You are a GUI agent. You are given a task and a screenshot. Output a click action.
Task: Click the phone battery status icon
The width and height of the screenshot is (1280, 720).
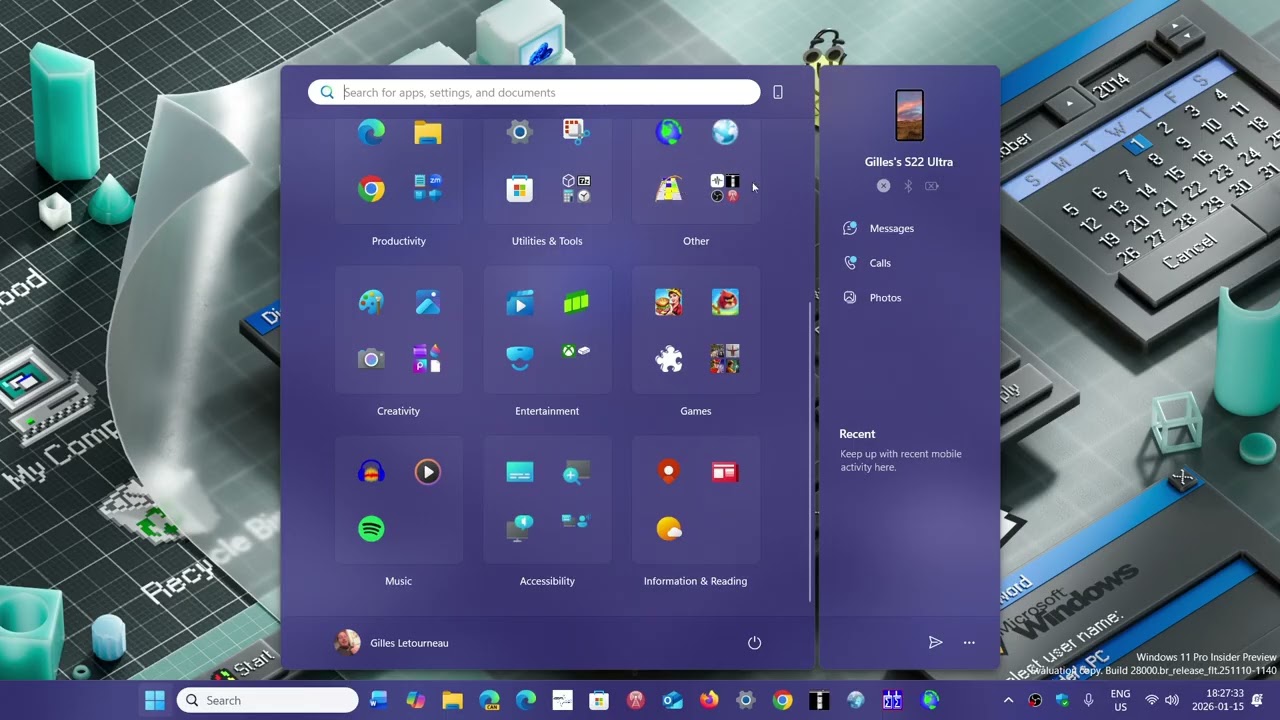tap(932, 186)
